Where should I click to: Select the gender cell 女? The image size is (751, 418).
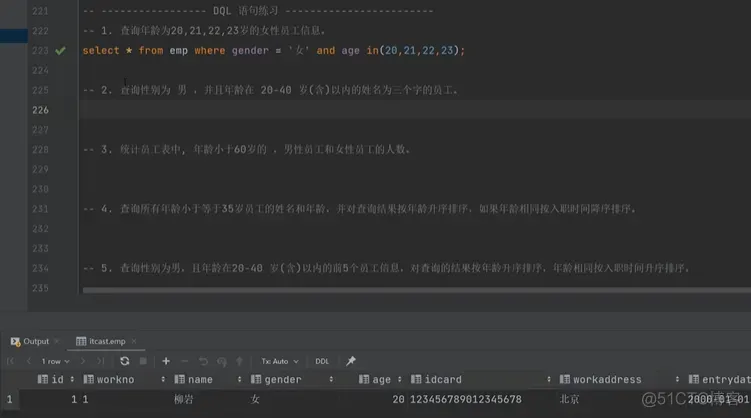click(x=255, y=399)
